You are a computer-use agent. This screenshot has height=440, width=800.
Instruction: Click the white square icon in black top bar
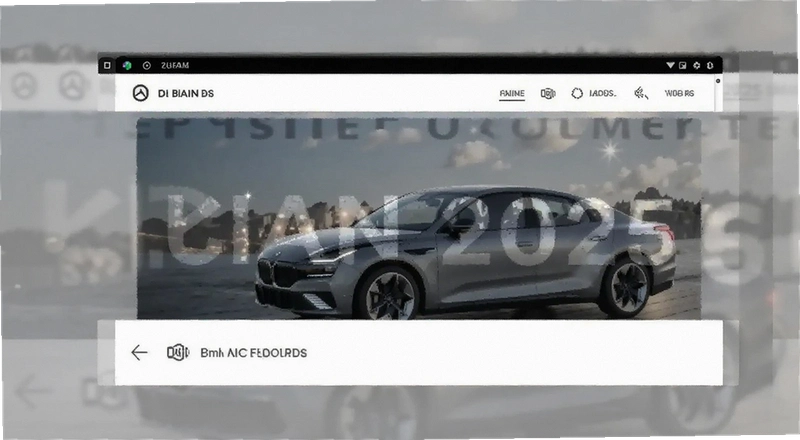pyautogui.click(x=107, y=65)
